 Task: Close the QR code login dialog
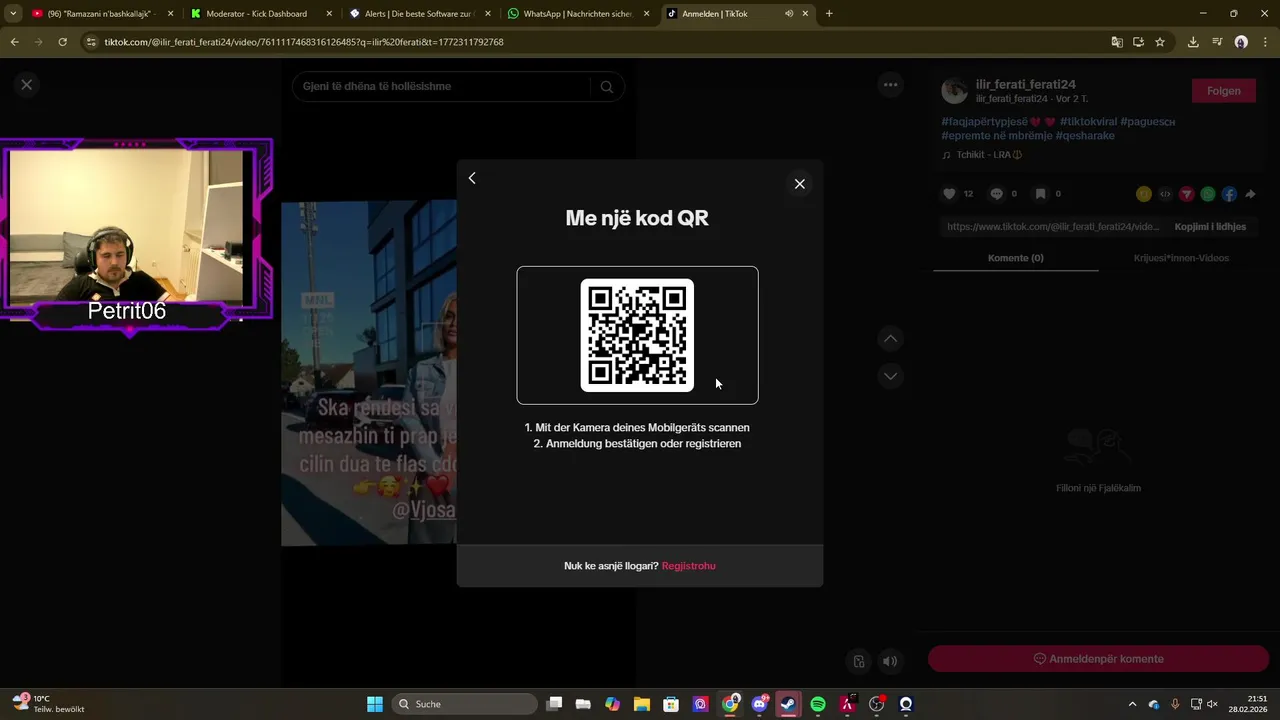coord(799,184)
